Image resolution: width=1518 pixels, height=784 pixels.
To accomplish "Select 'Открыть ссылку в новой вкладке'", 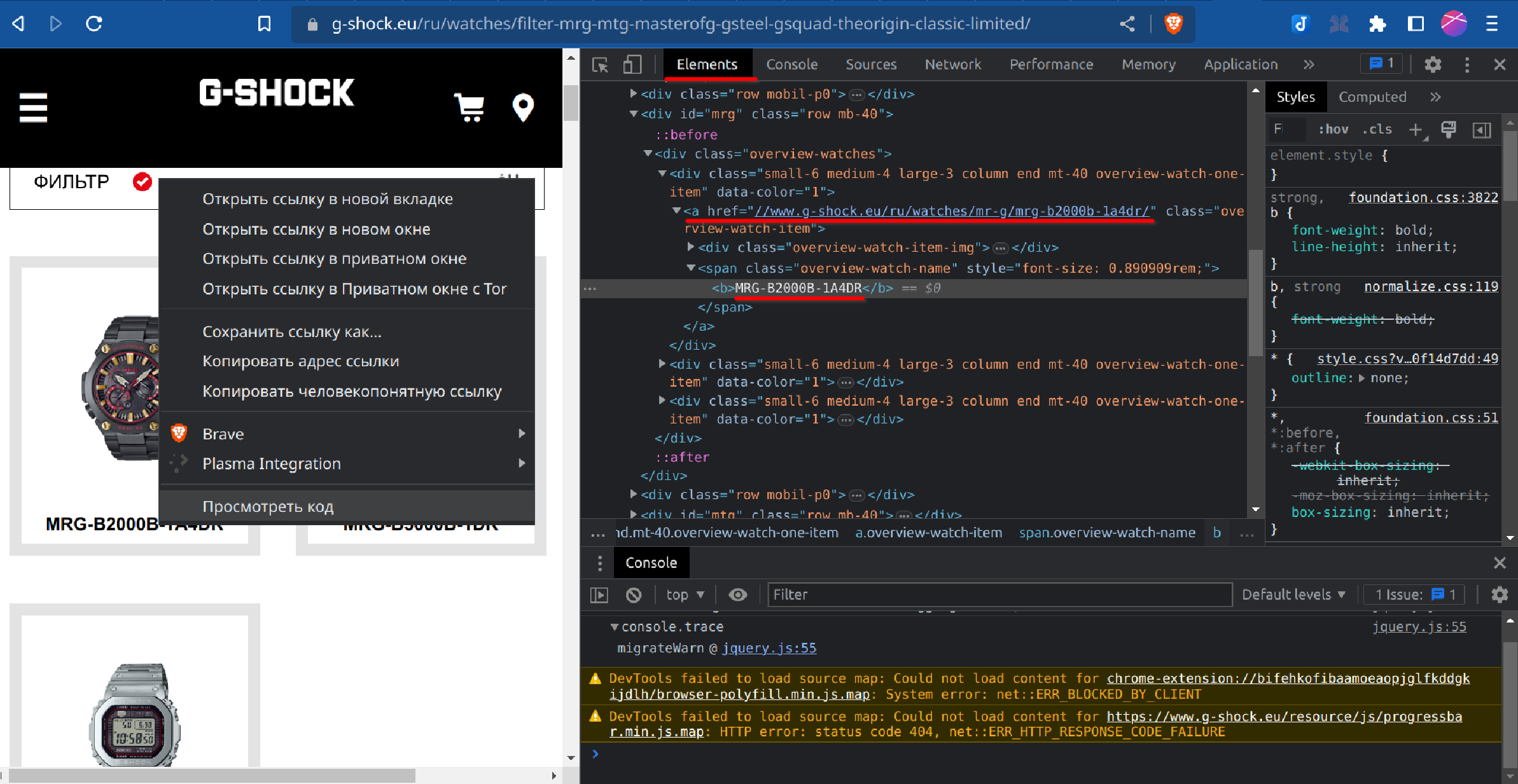I will [347, 199].
